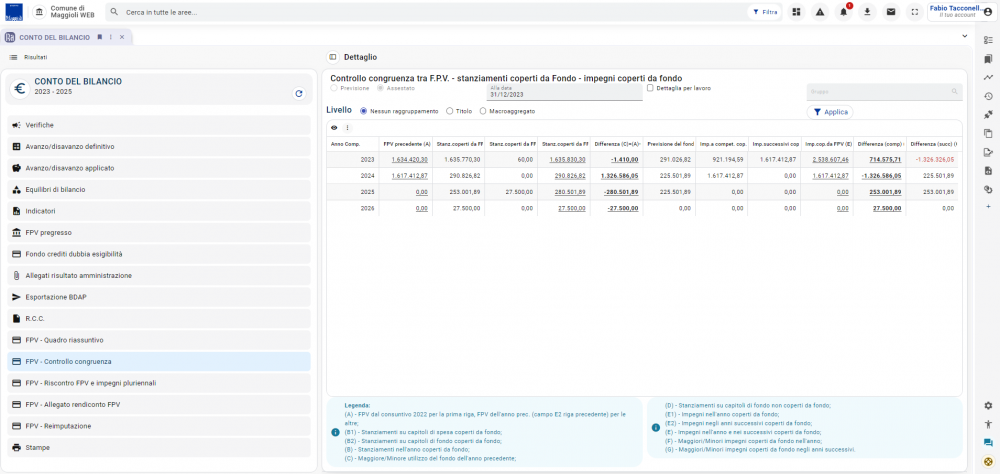Click the pin icon in right sidebar

pos(989,115)
